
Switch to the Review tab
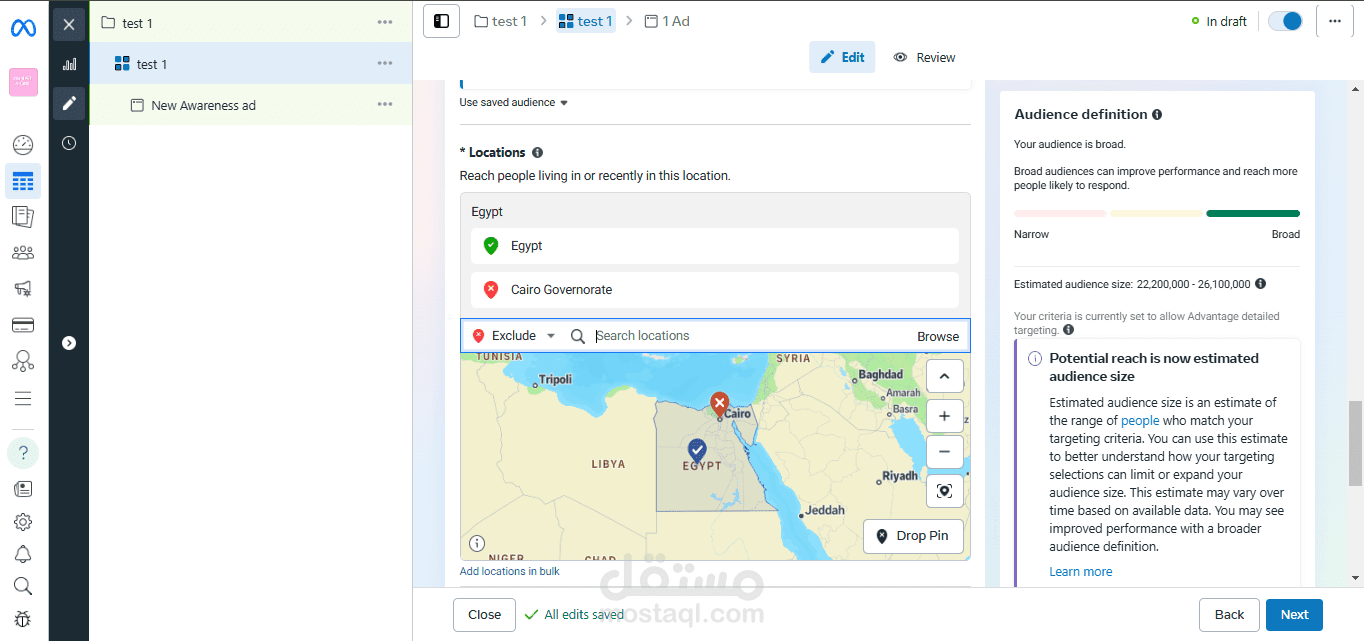(924, 57)
